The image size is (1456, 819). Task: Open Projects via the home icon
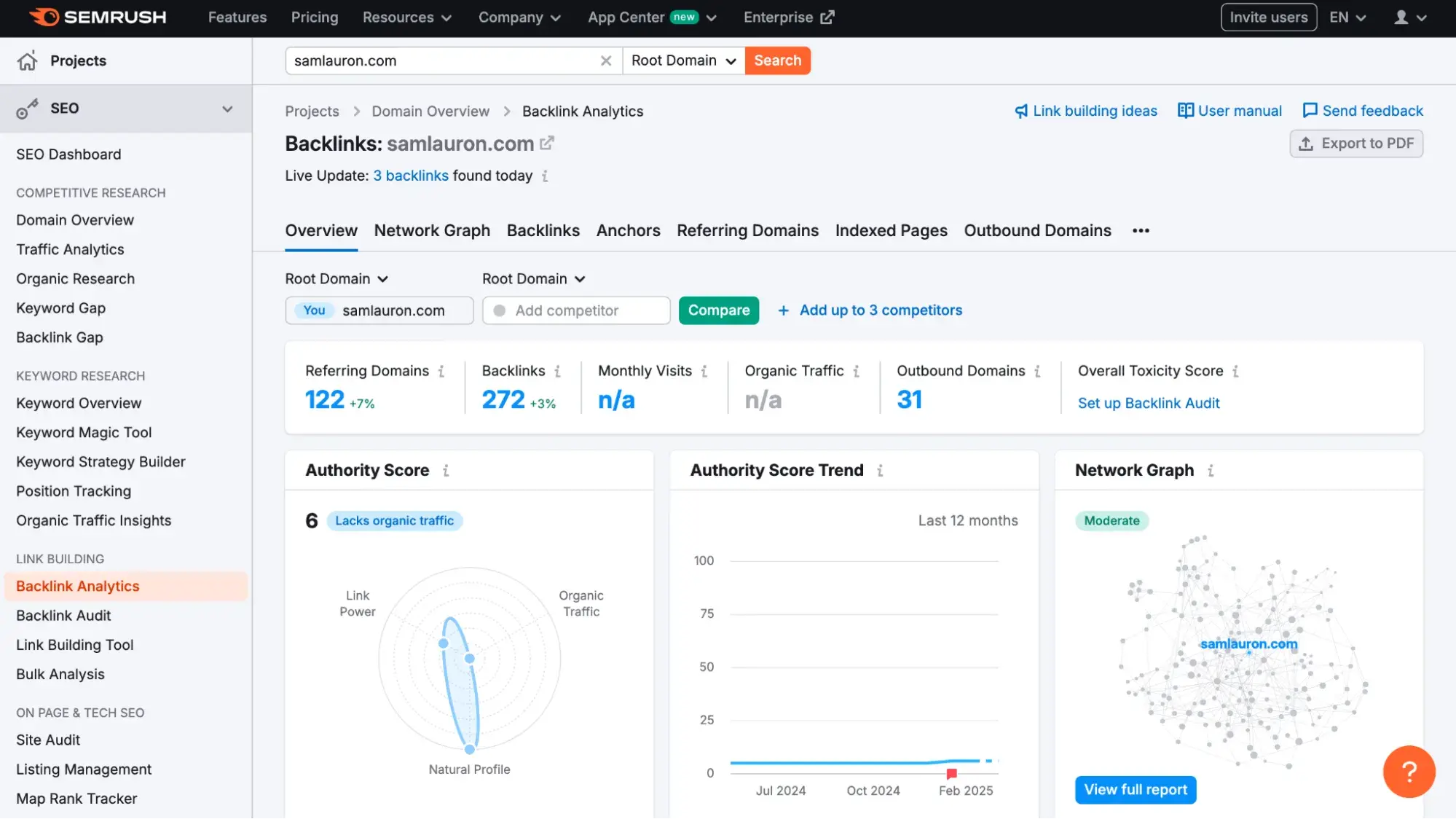[27, 60]
